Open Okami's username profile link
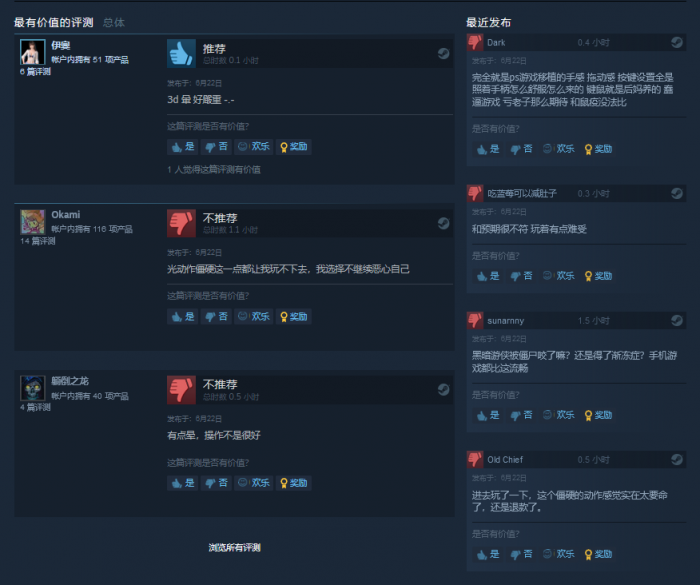 (x=66, y=215)
